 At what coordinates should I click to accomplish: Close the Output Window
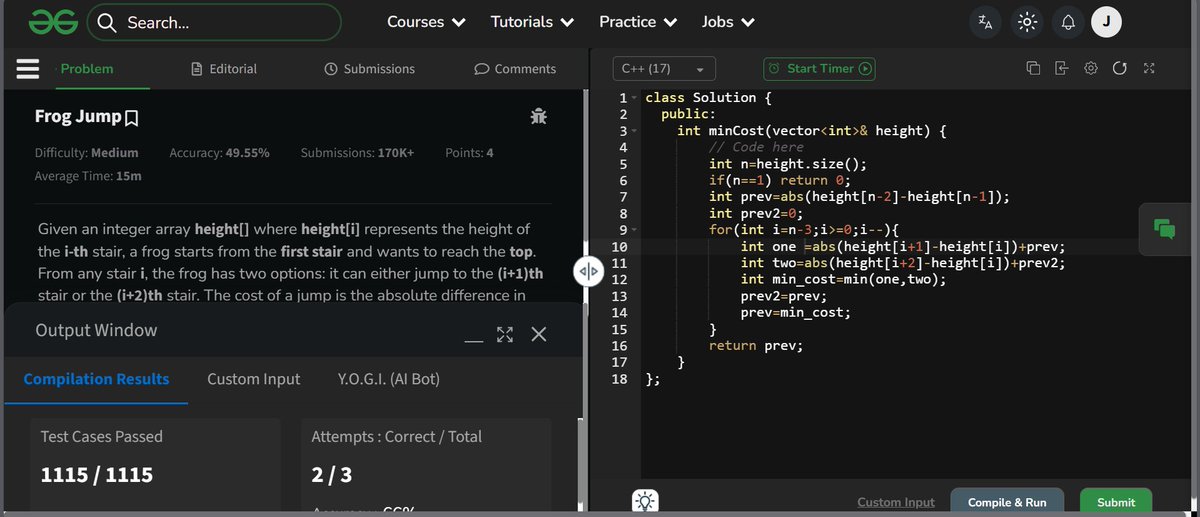(538, 334)
